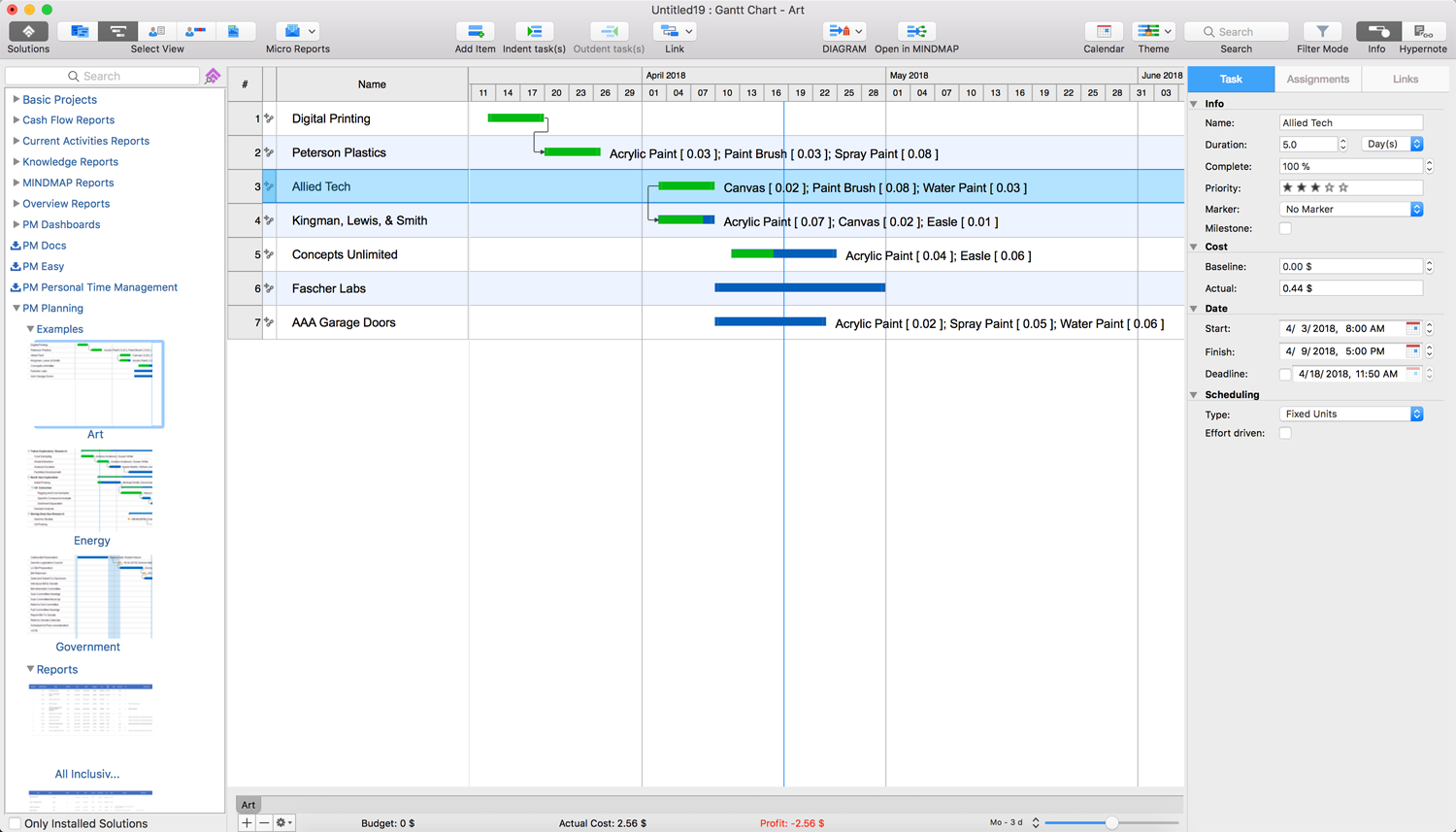1456x832 pixels.
Task: Select the AAA Garage Doors task
Action: pyautogui.click(x=344, y=322)
